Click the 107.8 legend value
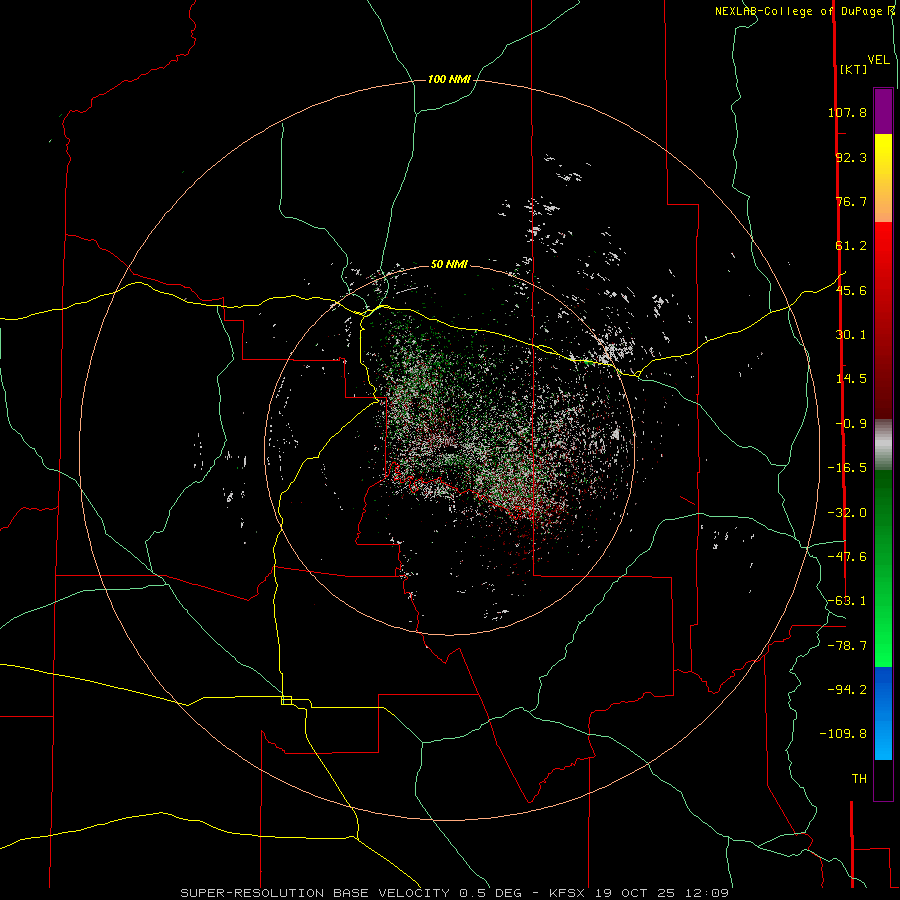The height and width of the screenshot is (900, 900). 847,112
